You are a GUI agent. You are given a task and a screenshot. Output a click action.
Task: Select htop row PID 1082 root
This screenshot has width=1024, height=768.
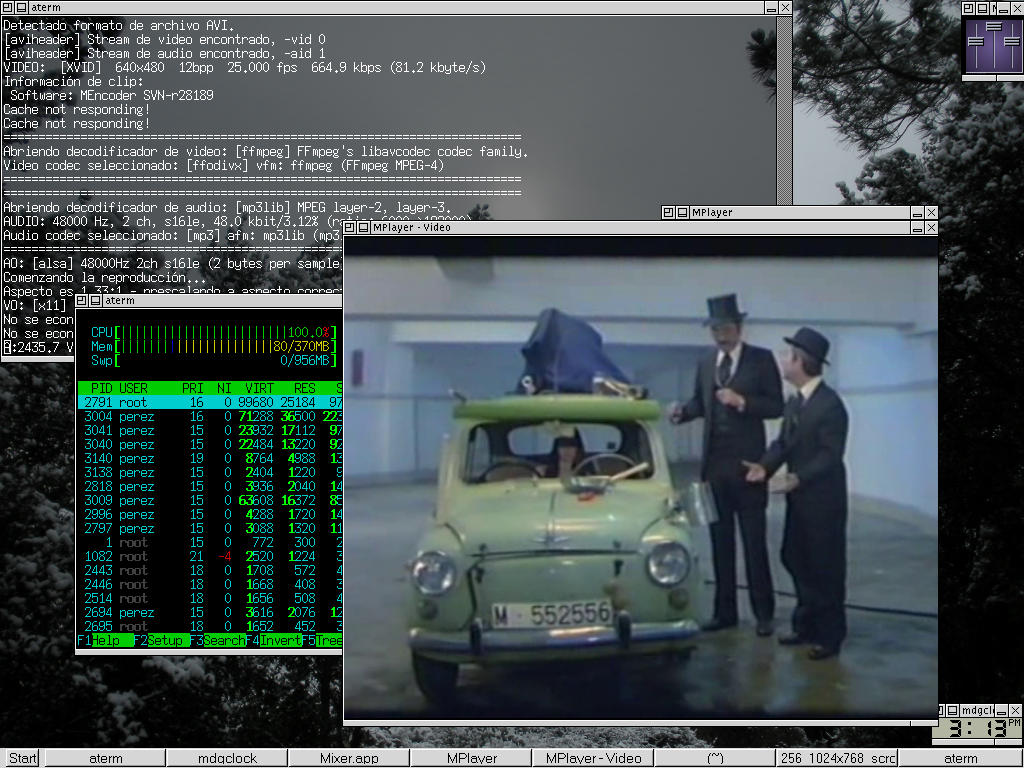point(210,556)
